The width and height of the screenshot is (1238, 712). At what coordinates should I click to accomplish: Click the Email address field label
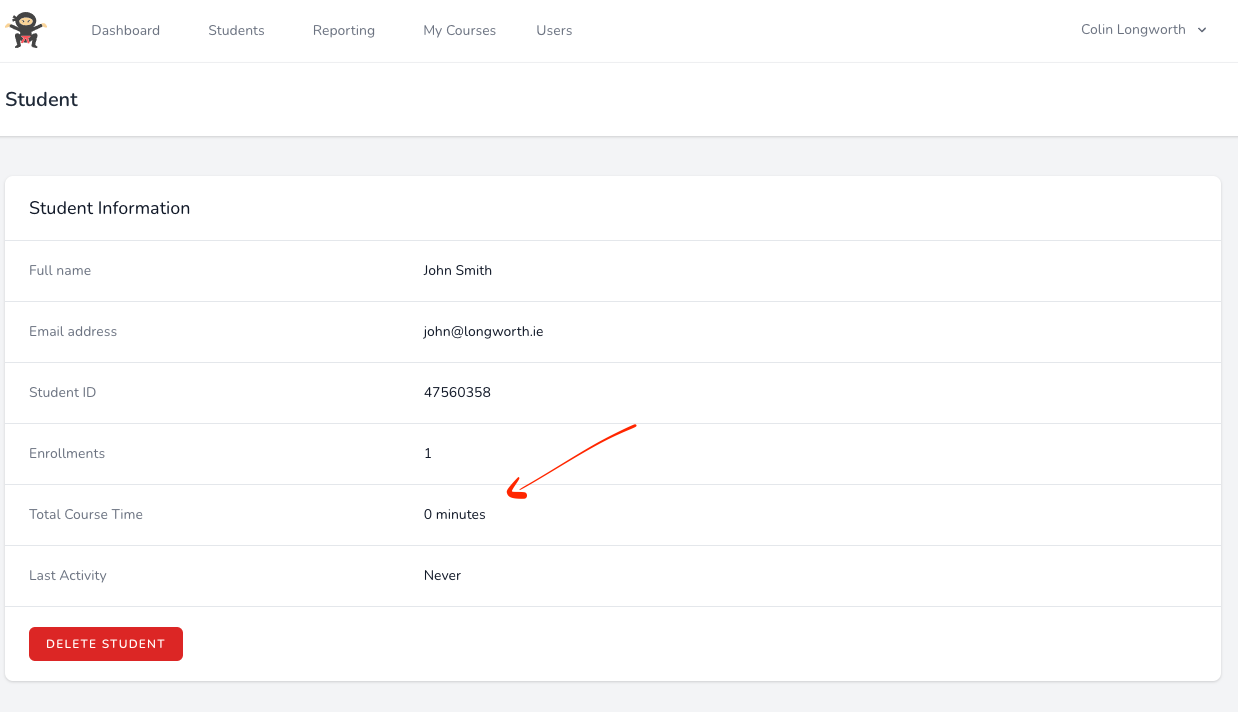(73, 331)
